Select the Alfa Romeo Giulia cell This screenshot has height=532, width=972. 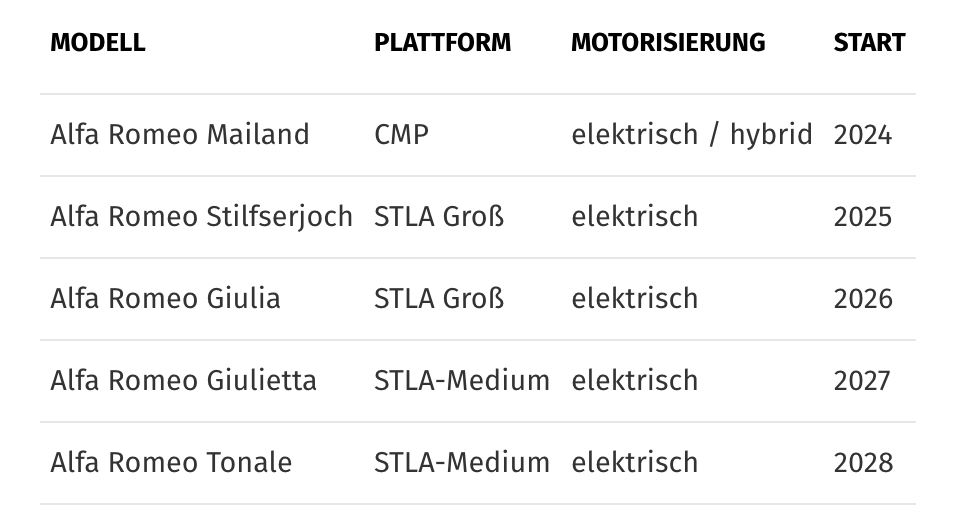[x=165, y=299]
